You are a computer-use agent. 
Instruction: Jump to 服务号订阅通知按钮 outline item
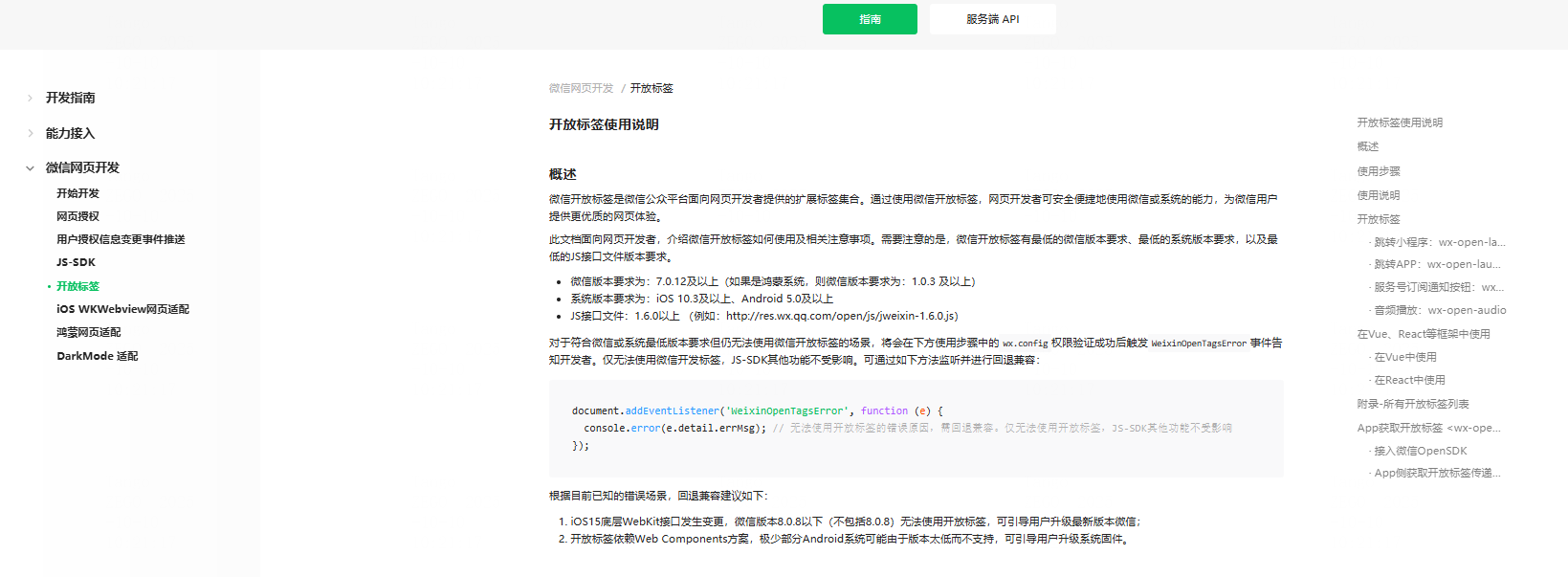coord(1439,287)
